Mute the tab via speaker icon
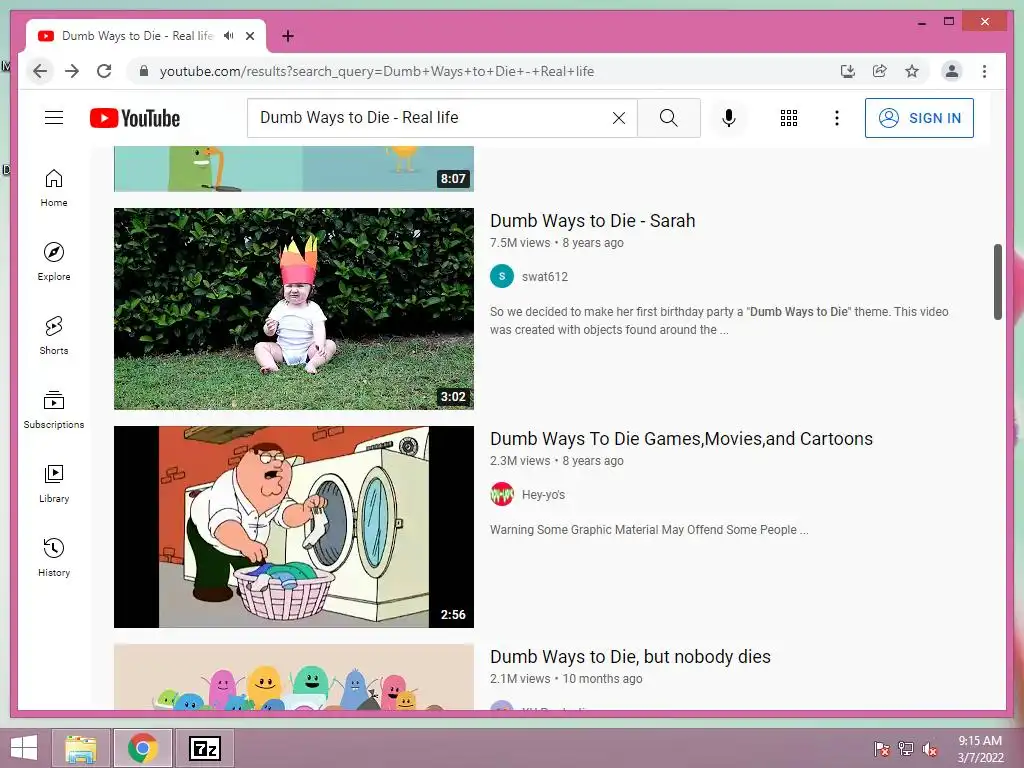Screen dimensions: 1024x768 pos(228,36)
